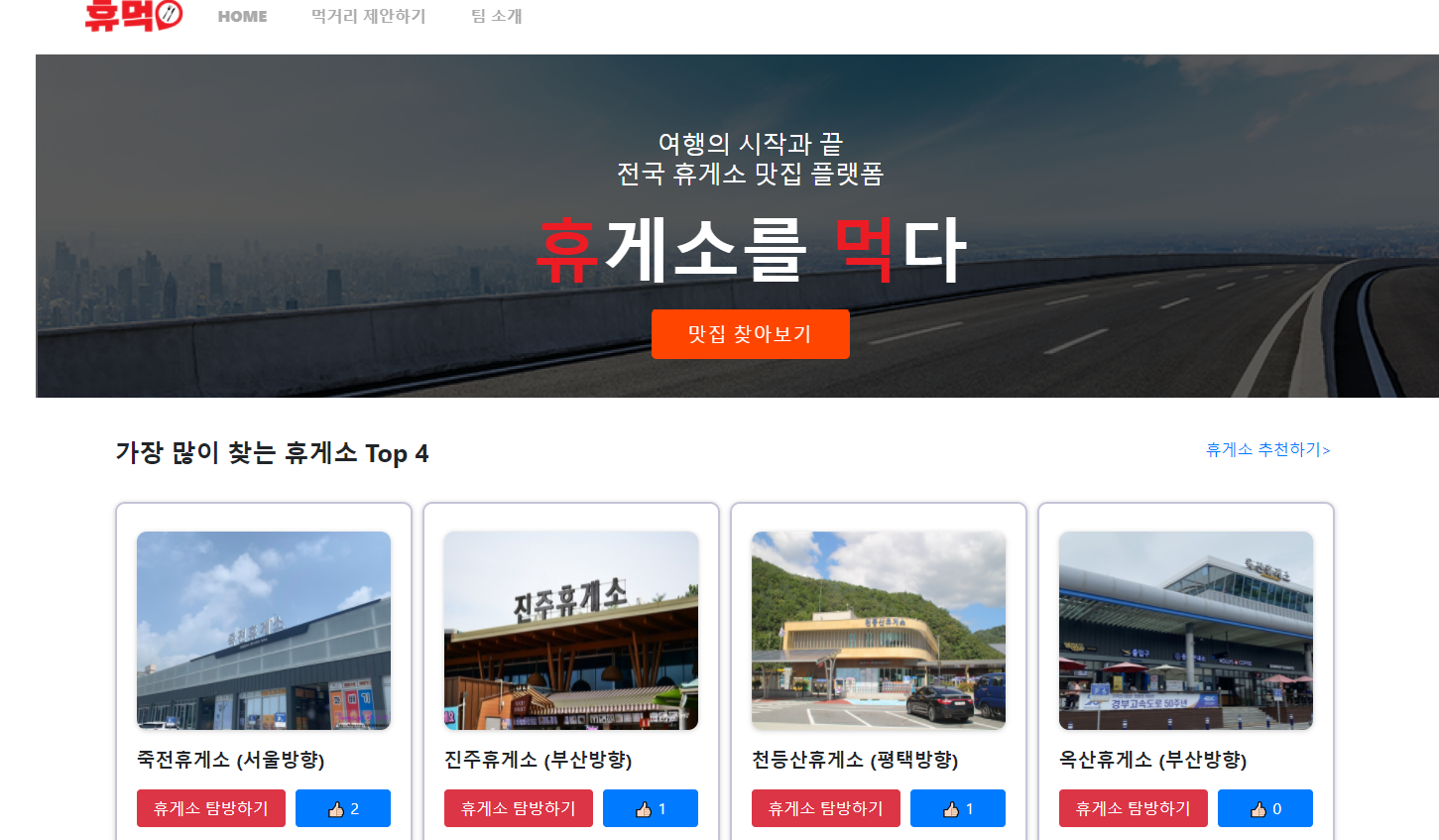Image resolution: width=1439 pixels, height=840 pixels.
Task: Open the 팀 소개 menu item
Action: (x=496, y=16)
